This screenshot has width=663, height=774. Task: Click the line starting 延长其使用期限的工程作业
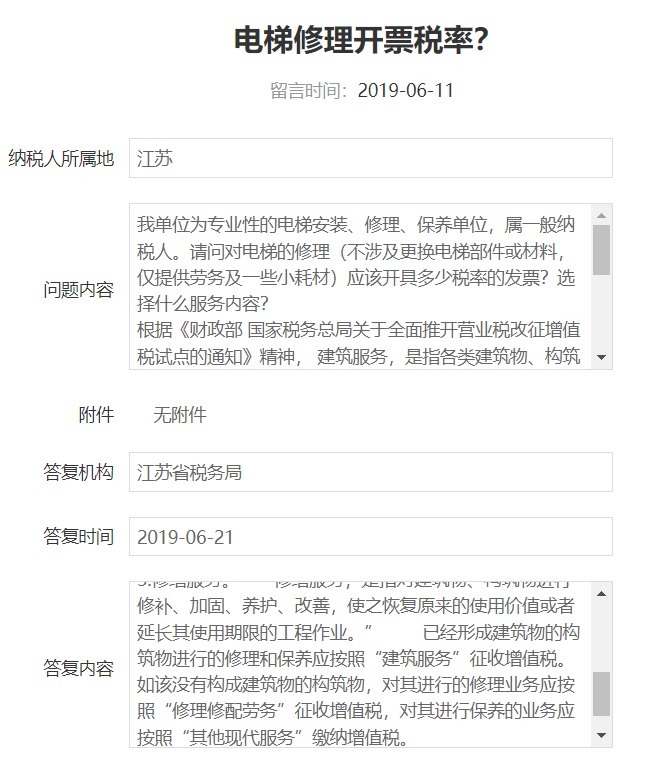(x=359, y=632)
